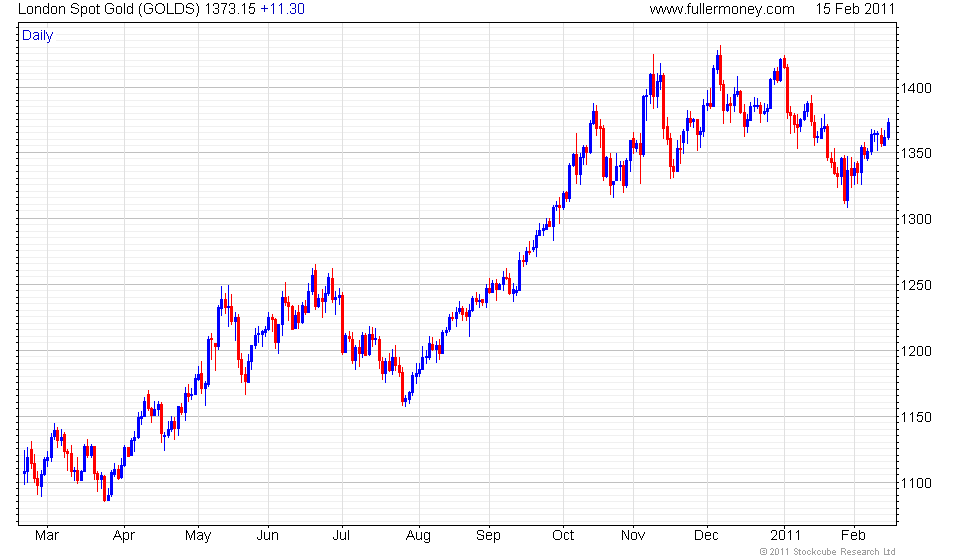
Task: Open the www.fullermoney.com link text
Action: tap(722, 9)
